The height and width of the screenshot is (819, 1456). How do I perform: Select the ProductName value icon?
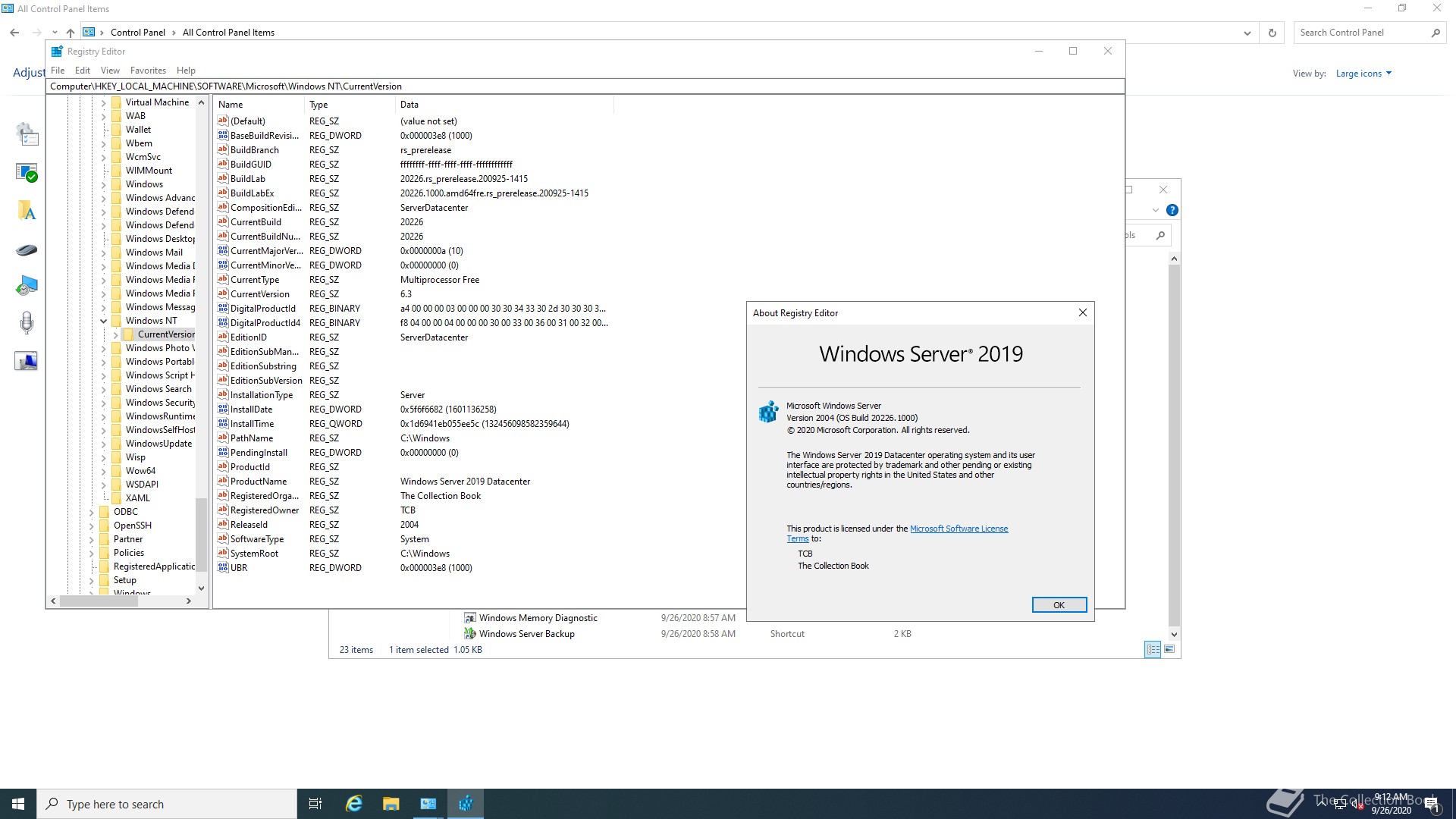click(223, 481)
